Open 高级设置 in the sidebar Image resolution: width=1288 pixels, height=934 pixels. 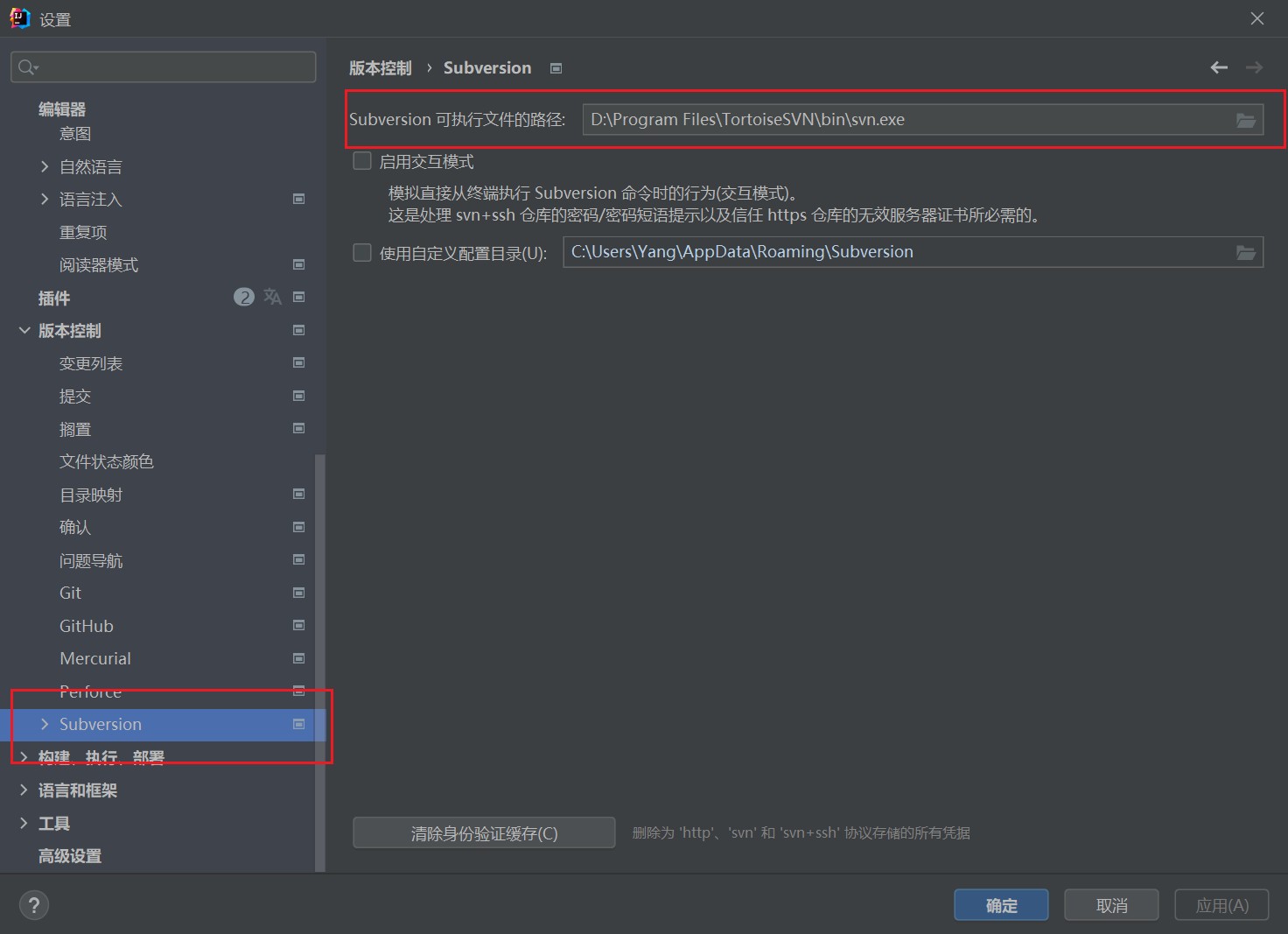click(x=70, y=856)
